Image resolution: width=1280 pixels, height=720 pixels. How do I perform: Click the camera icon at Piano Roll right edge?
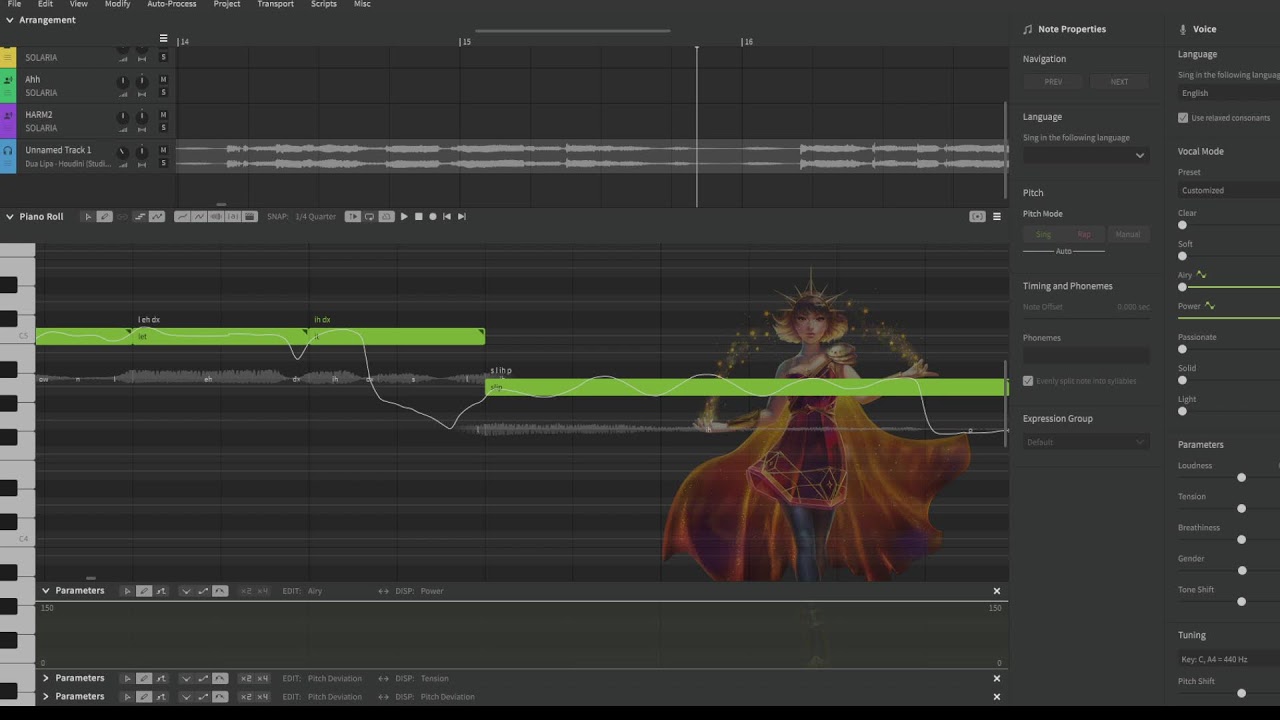pyautogui.click(x=977, y=216)
